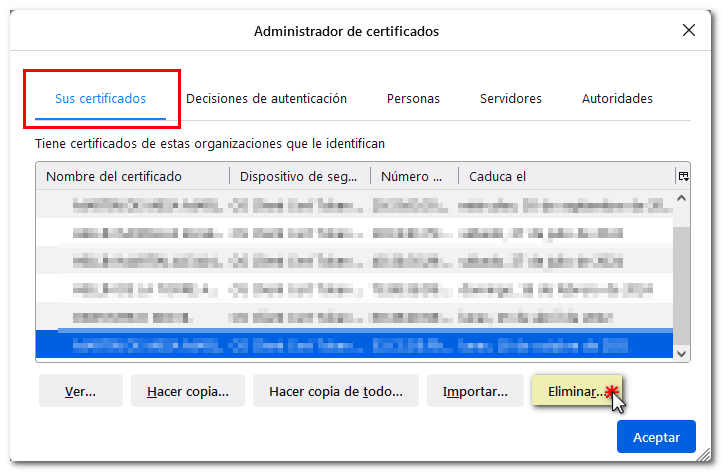Click the scrollbar down arrow in certificate list
Screen dimensions: 722x472
pos(682,353)
